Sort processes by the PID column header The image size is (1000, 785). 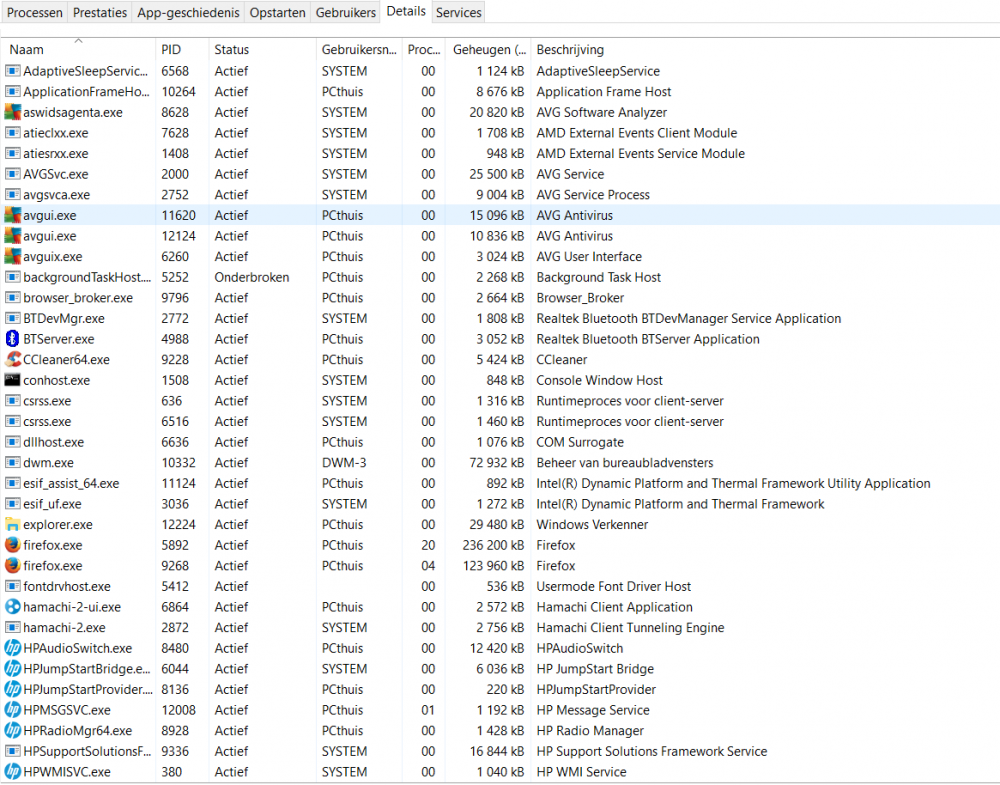tap(172, 50)
